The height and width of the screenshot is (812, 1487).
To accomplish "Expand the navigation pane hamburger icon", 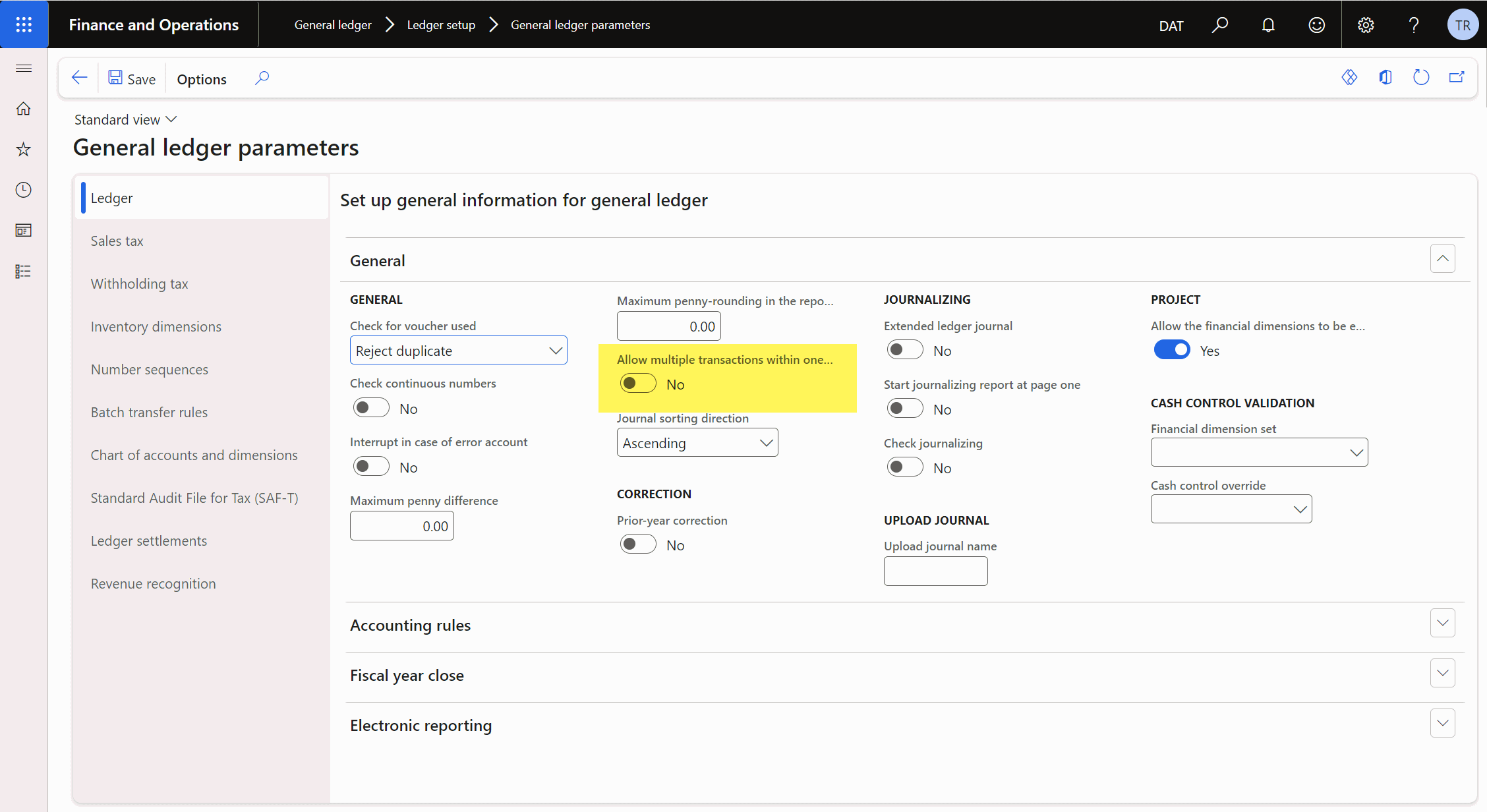I will coord(24,68).
